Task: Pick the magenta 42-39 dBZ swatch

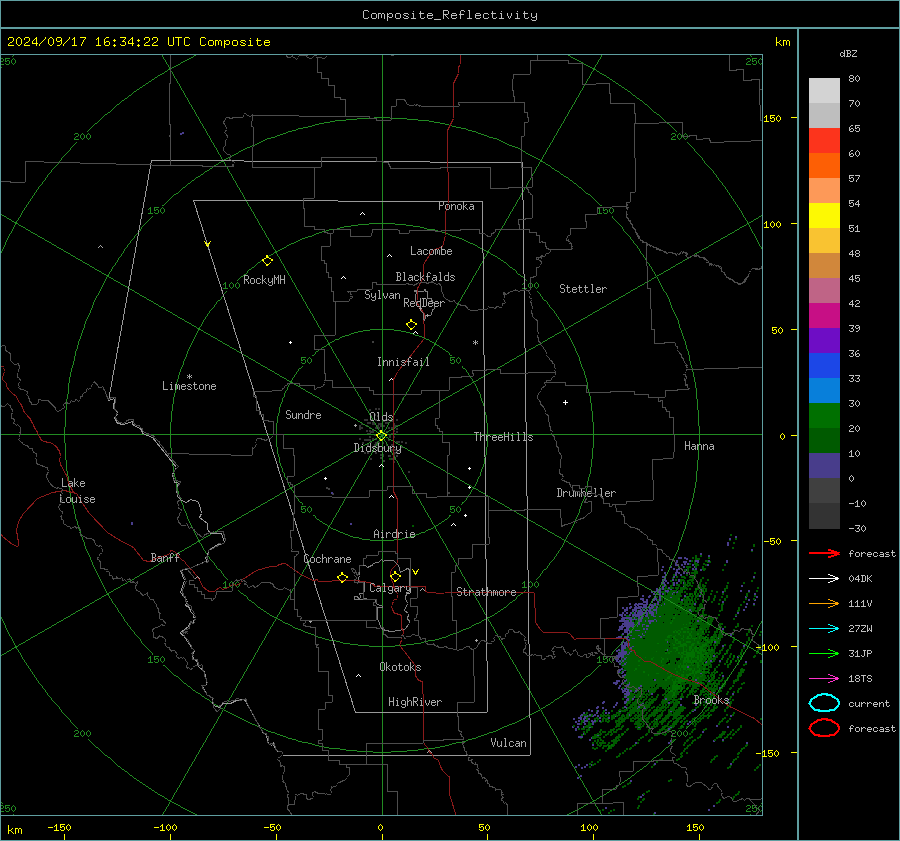Action: [824, 315]
